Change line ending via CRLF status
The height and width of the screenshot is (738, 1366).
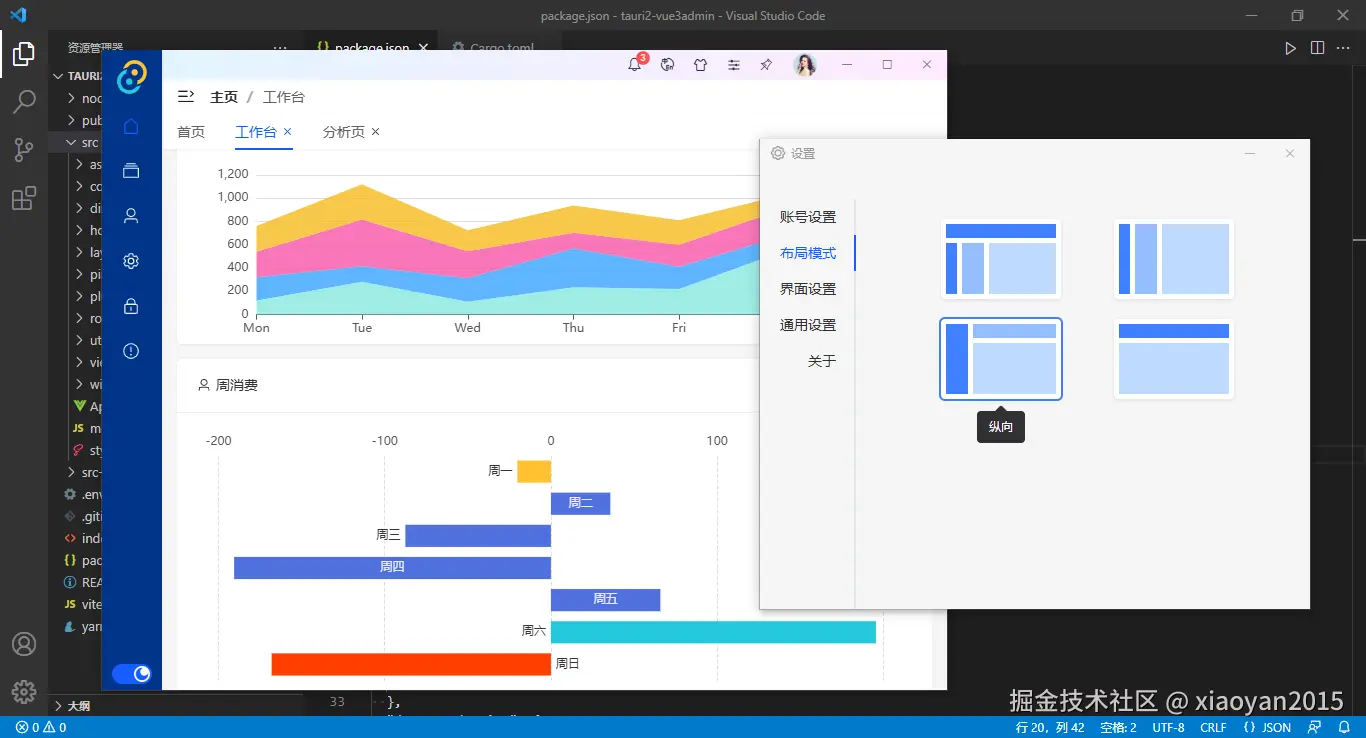tap(1213, 727)
